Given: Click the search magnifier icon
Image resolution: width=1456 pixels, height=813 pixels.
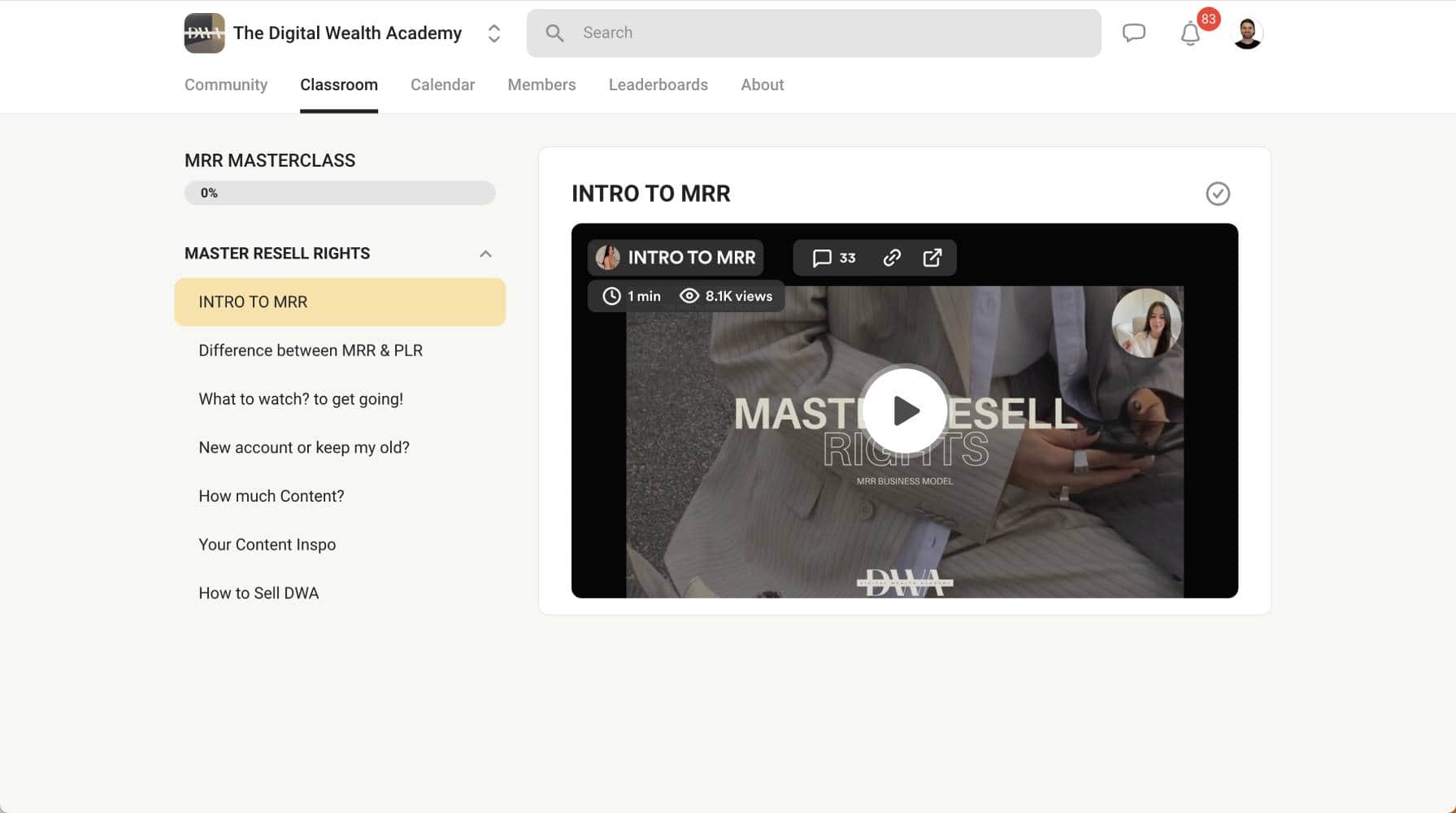Looking at the screenshot, I should [554, 33].
